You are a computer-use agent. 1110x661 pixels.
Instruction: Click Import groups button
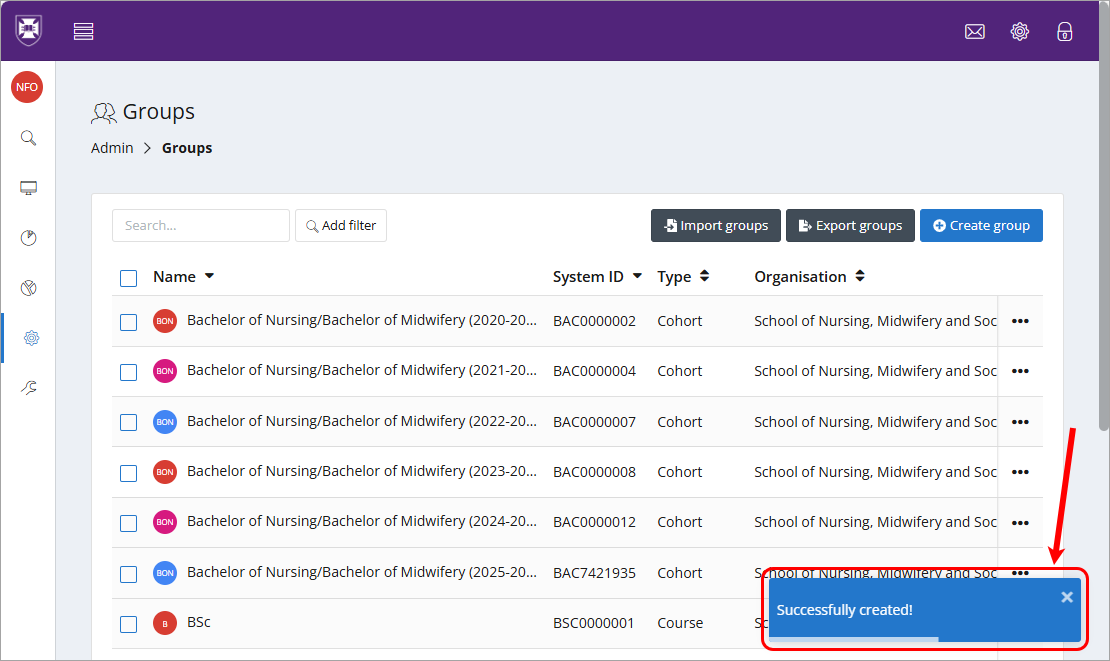tap(715, 226)
